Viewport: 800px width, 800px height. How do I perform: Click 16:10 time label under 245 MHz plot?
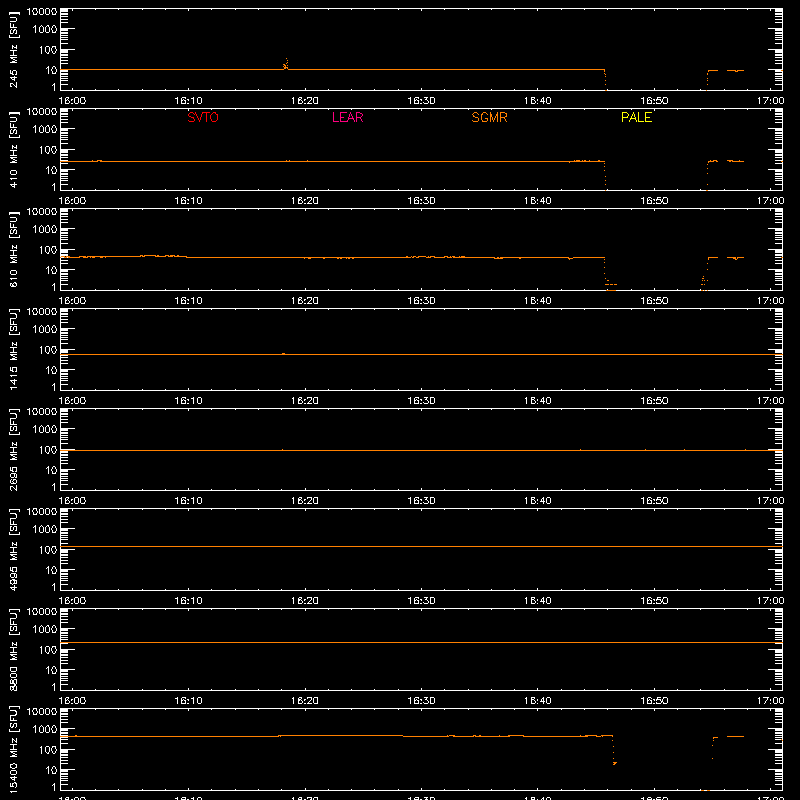pyautogui.click(x=188, y=101)
